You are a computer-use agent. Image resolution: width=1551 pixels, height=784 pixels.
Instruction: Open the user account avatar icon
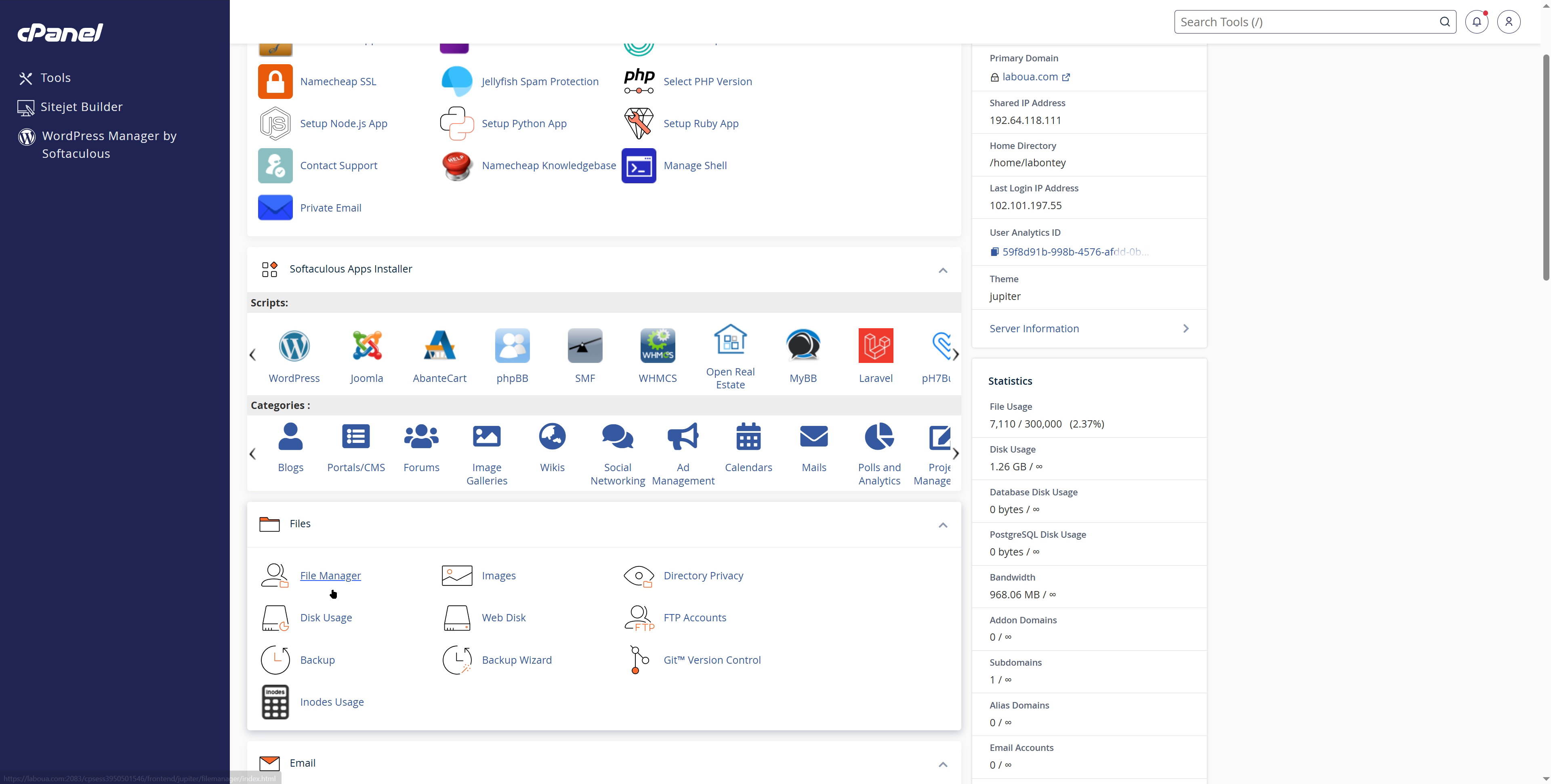(x=1508, y=22)
